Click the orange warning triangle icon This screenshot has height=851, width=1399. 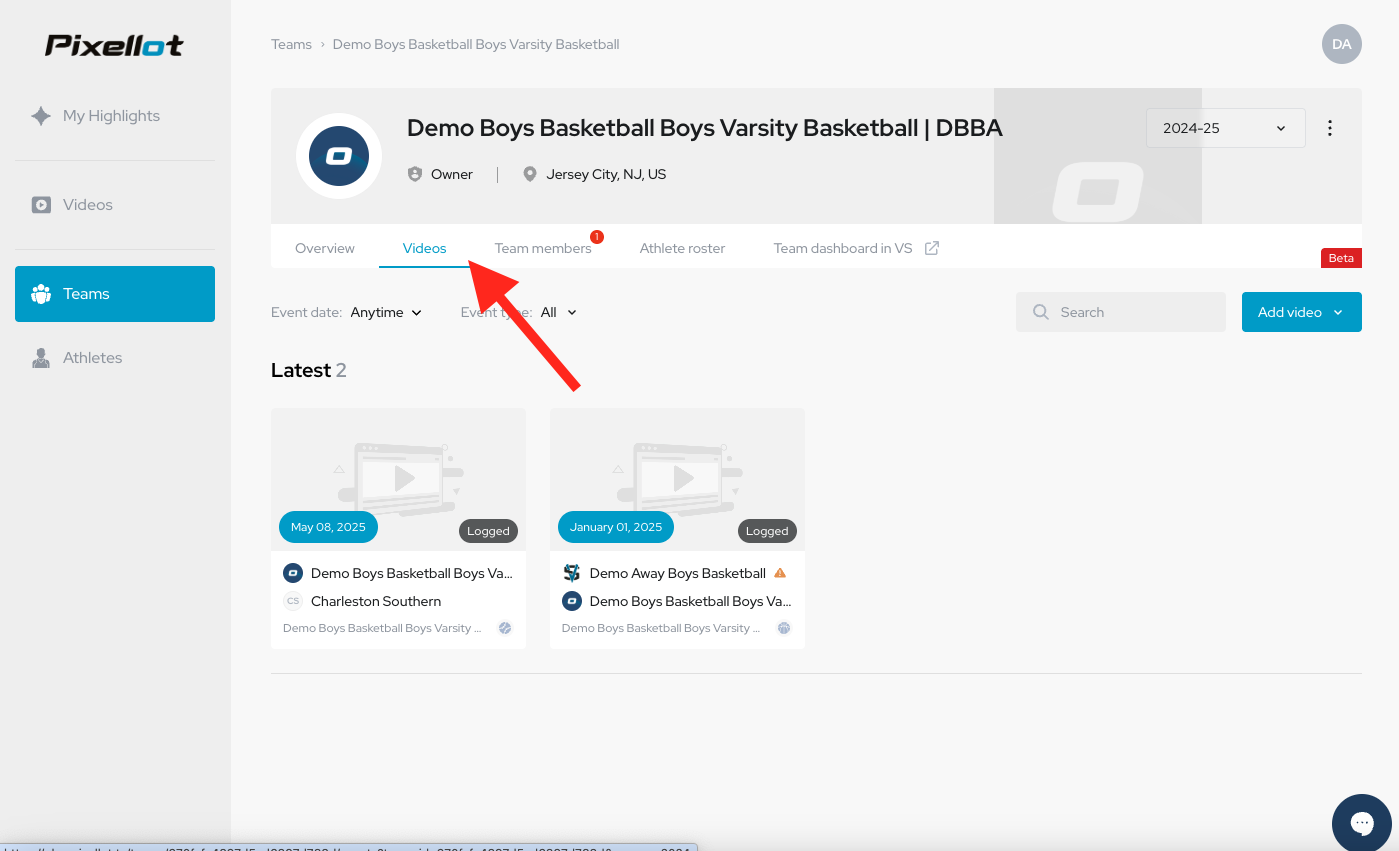[x=780, y=573]
